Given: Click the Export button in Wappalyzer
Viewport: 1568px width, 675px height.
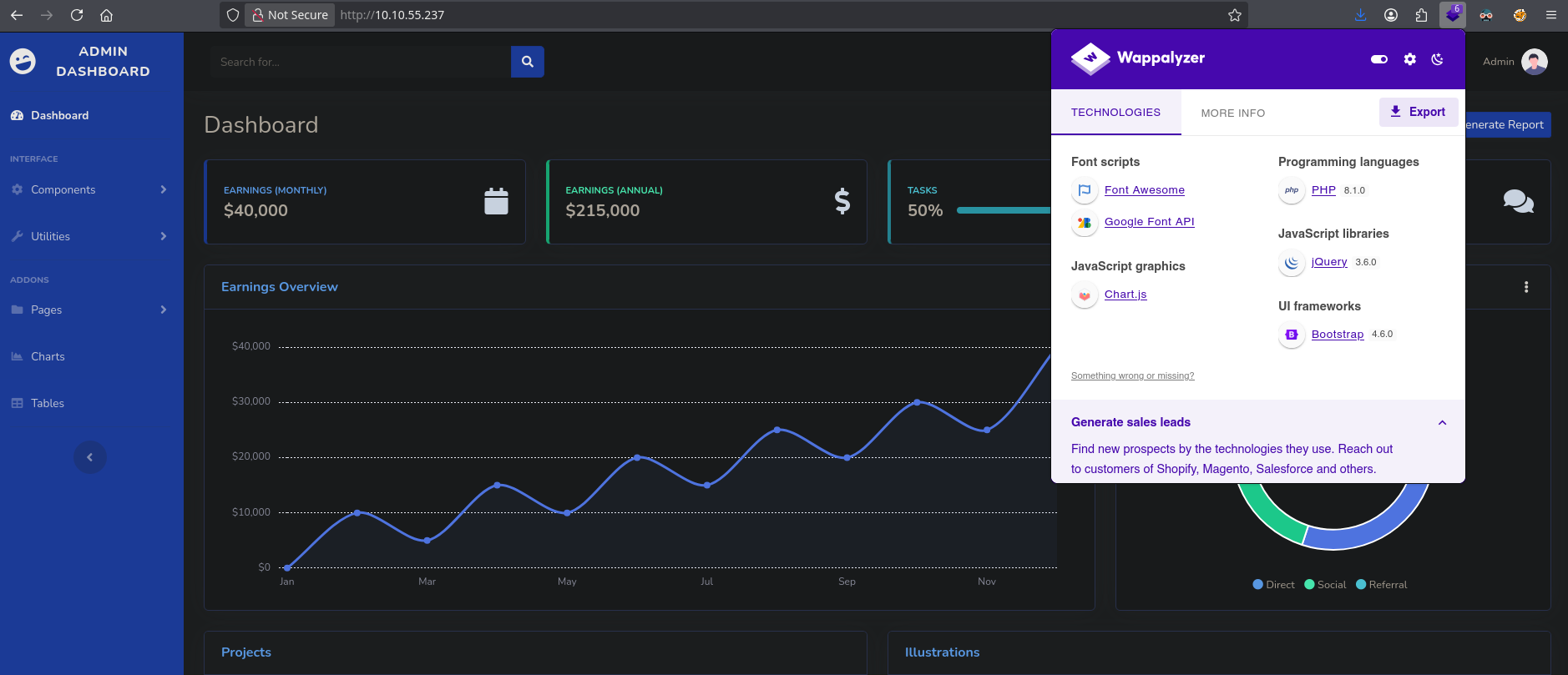Looking at the screenshot, I should [x=1418, y=112].
